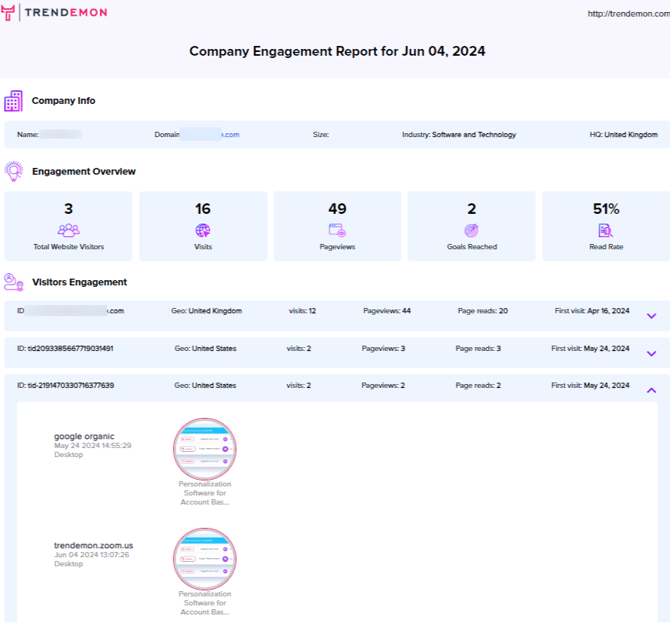The image size is (670, 622).
Task: Click the Goals Reached target icon
Action: (471, 230)
